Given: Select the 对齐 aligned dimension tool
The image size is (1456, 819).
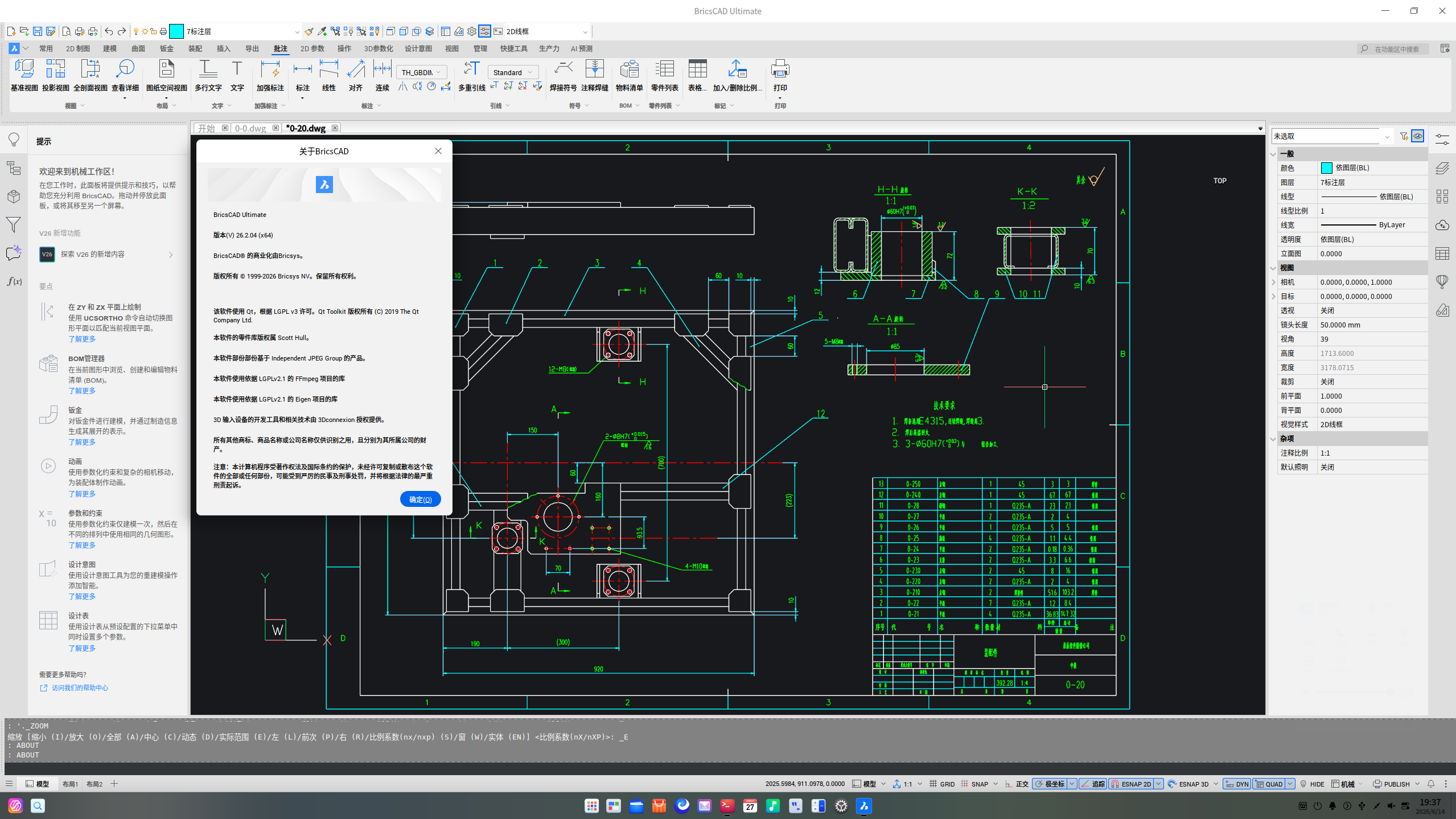Looking at the screenshot, I should coord(356,75).
